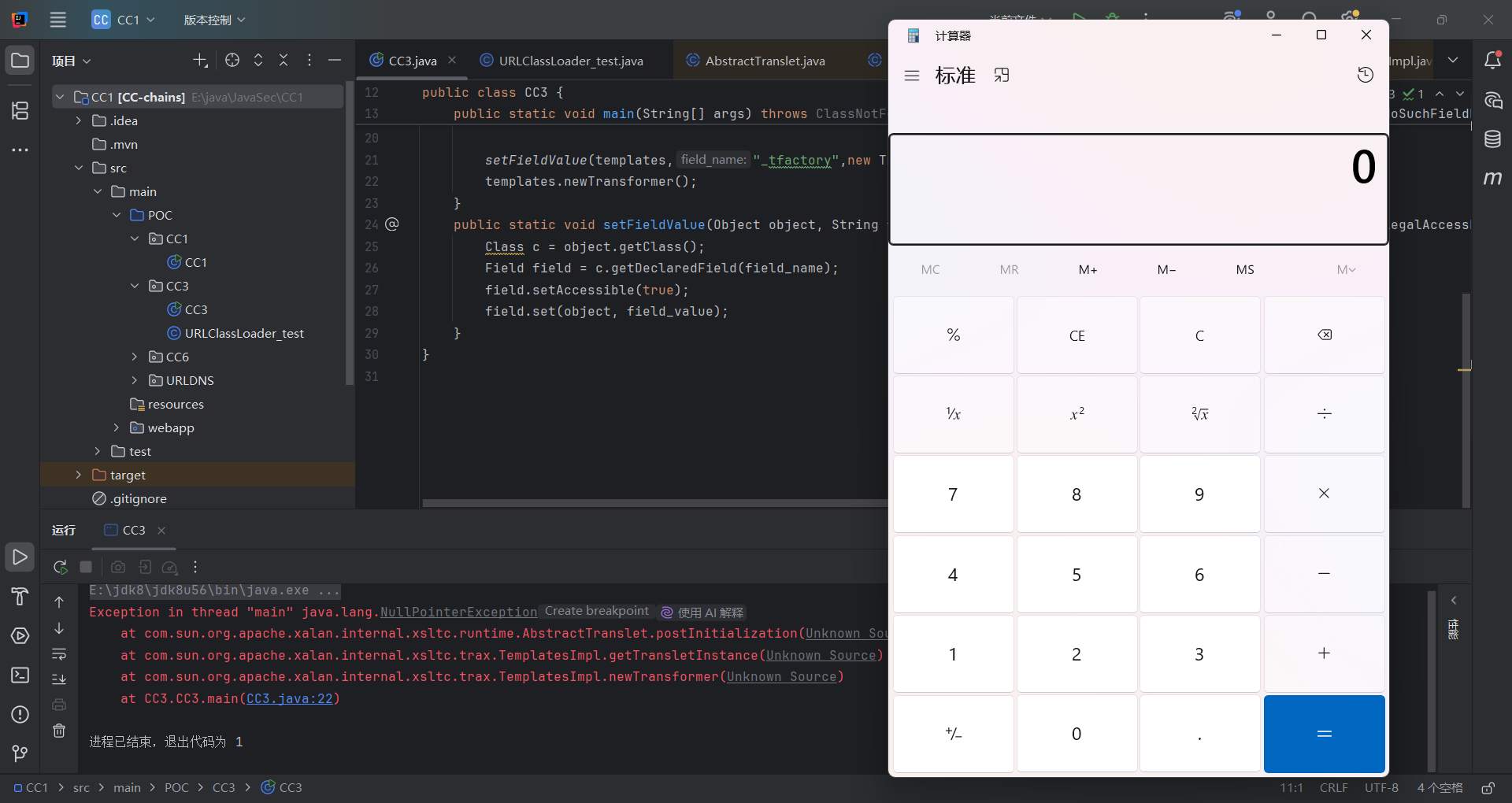Open the IDE notifications bell icon
The image size is (1512, 803).
(x=1492, y=61)
